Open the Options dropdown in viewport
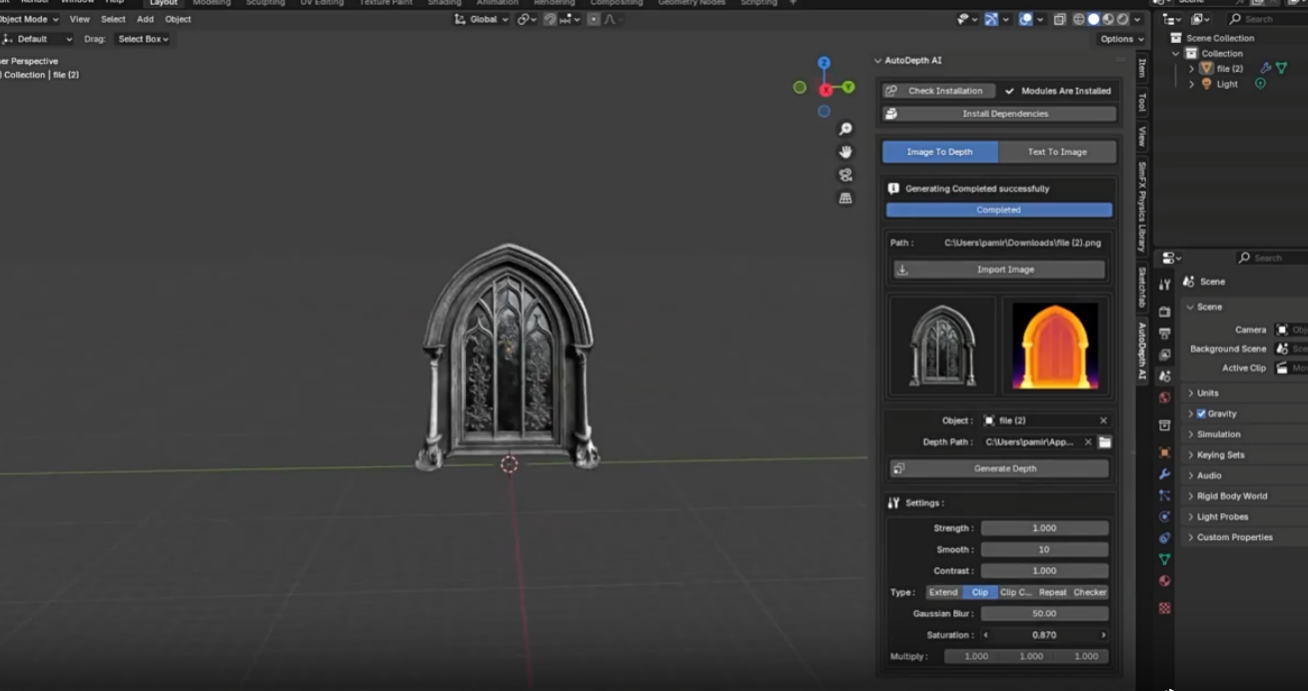 (1121, 39)
